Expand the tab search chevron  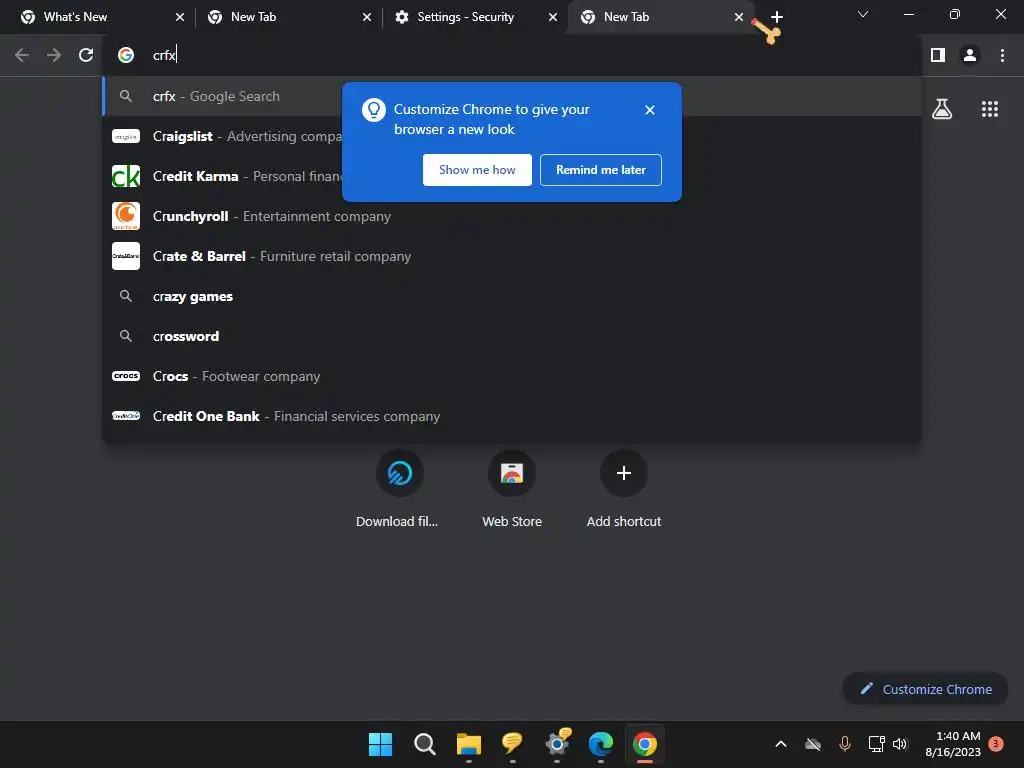(863, 14)
